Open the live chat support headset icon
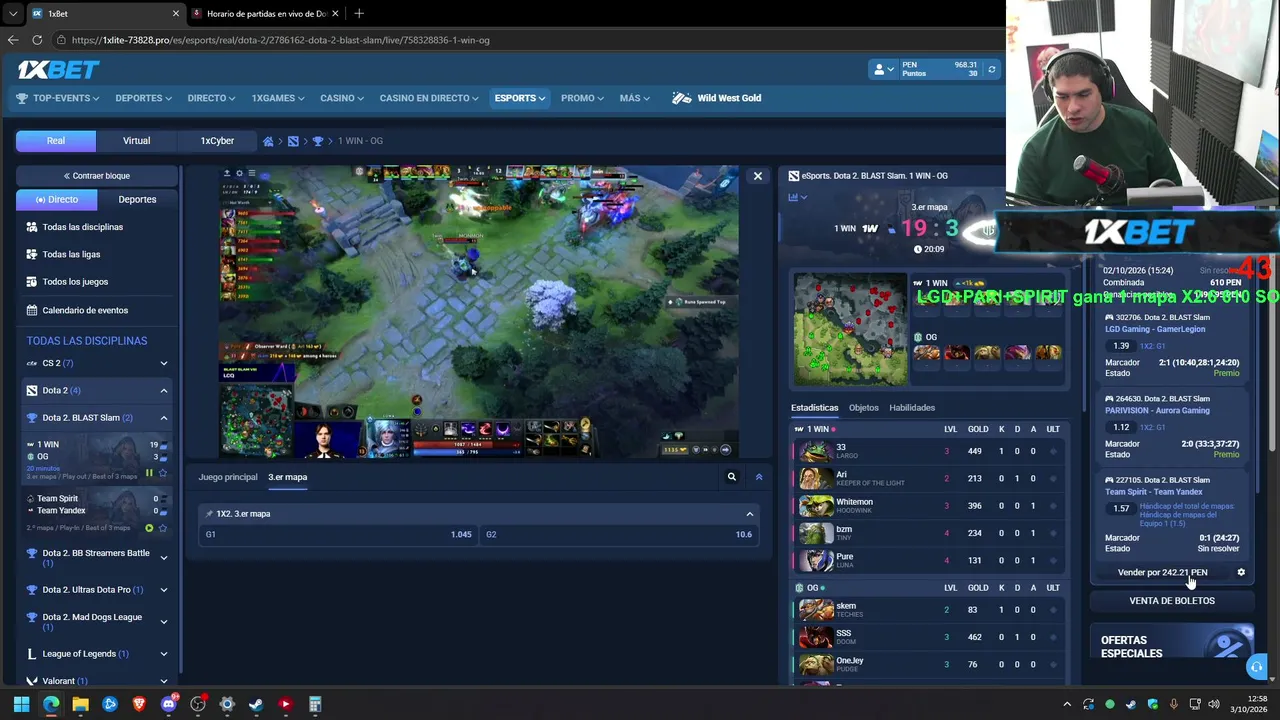The image size is (1280, 720). coord(1257,667)
